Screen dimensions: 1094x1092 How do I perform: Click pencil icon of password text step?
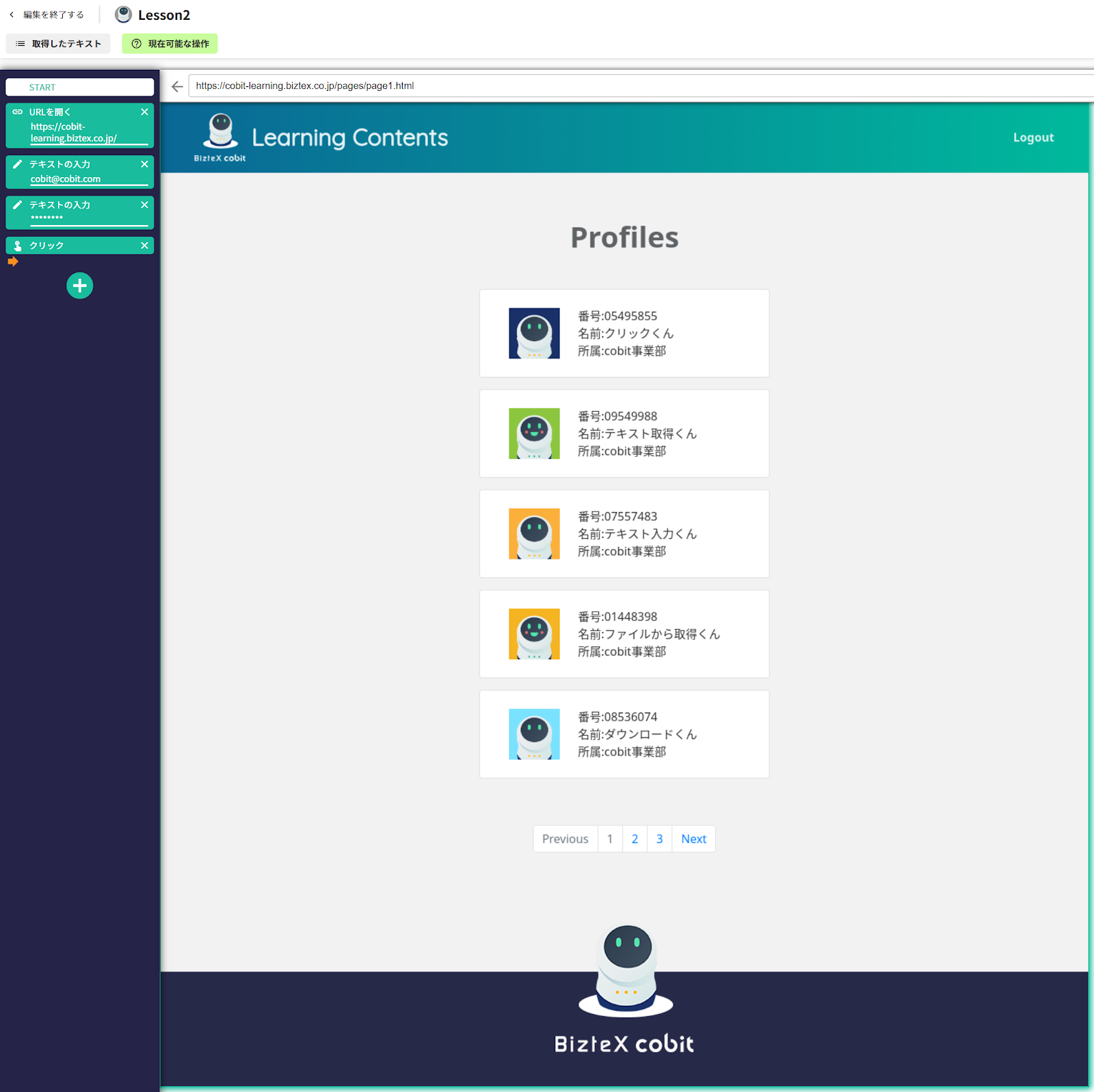click(18, 204)
